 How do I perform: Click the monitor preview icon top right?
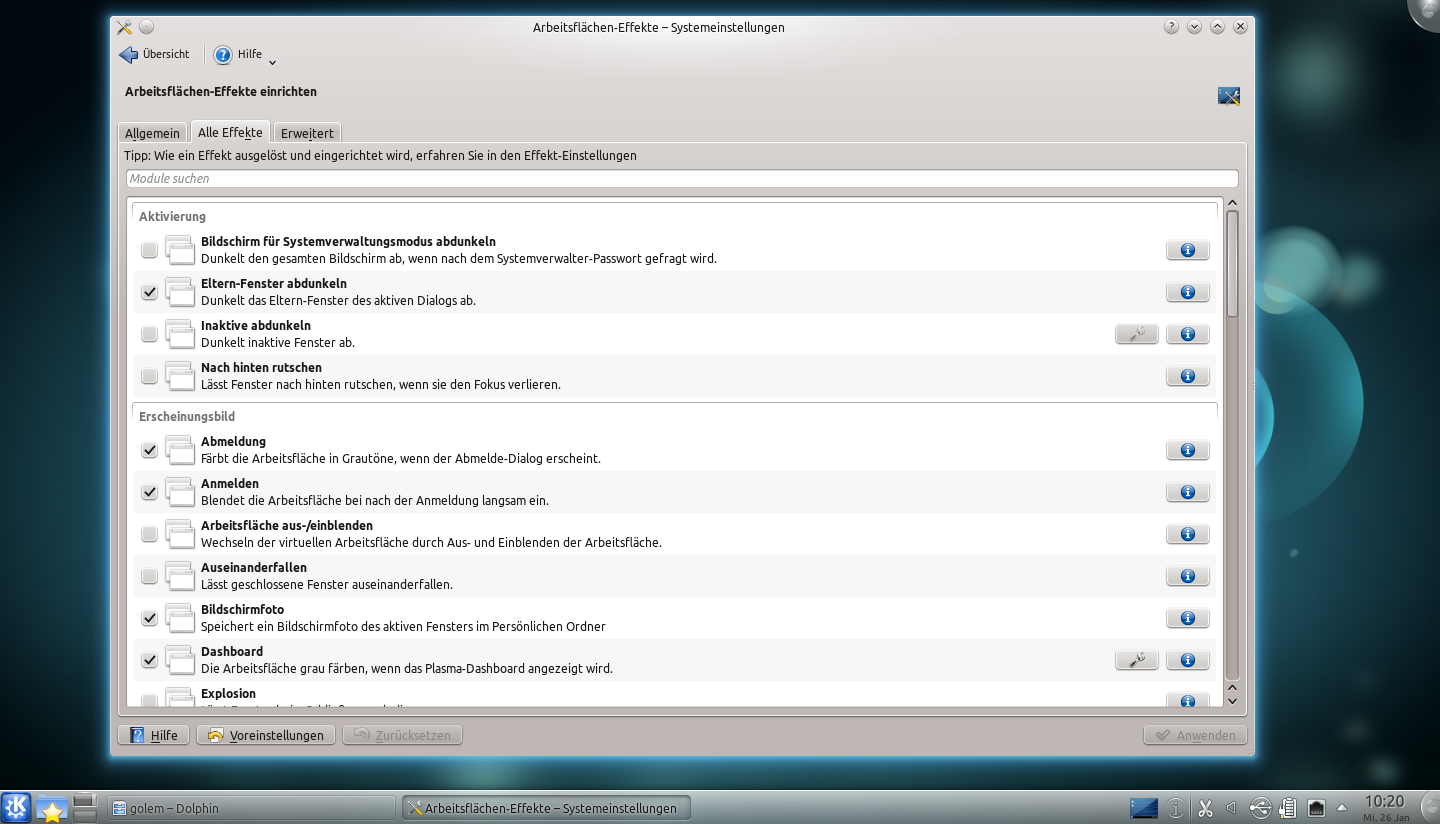(1228, 96)
